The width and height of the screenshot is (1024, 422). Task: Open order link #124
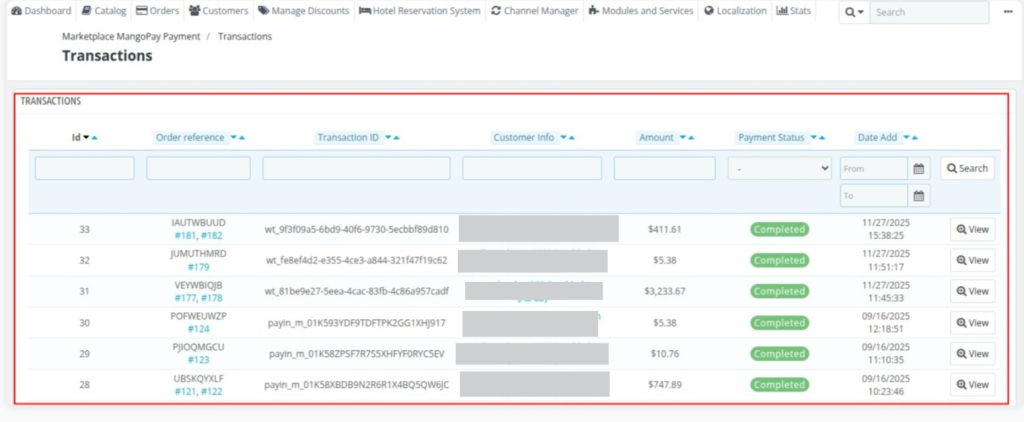[x=199, y=329]
